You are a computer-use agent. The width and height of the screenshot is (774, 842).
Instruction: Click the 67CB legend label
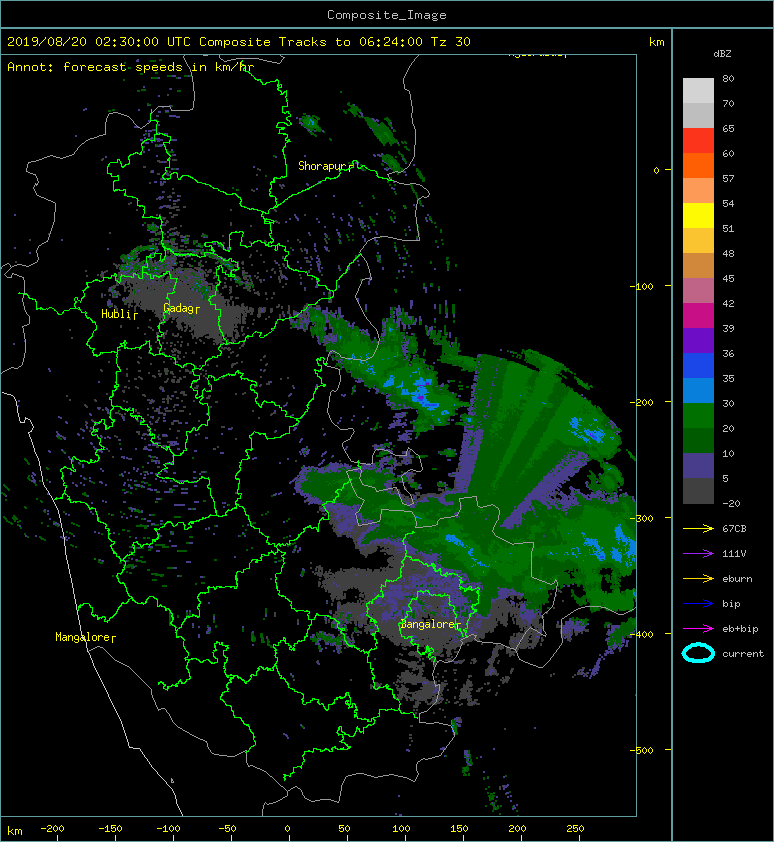734,528
